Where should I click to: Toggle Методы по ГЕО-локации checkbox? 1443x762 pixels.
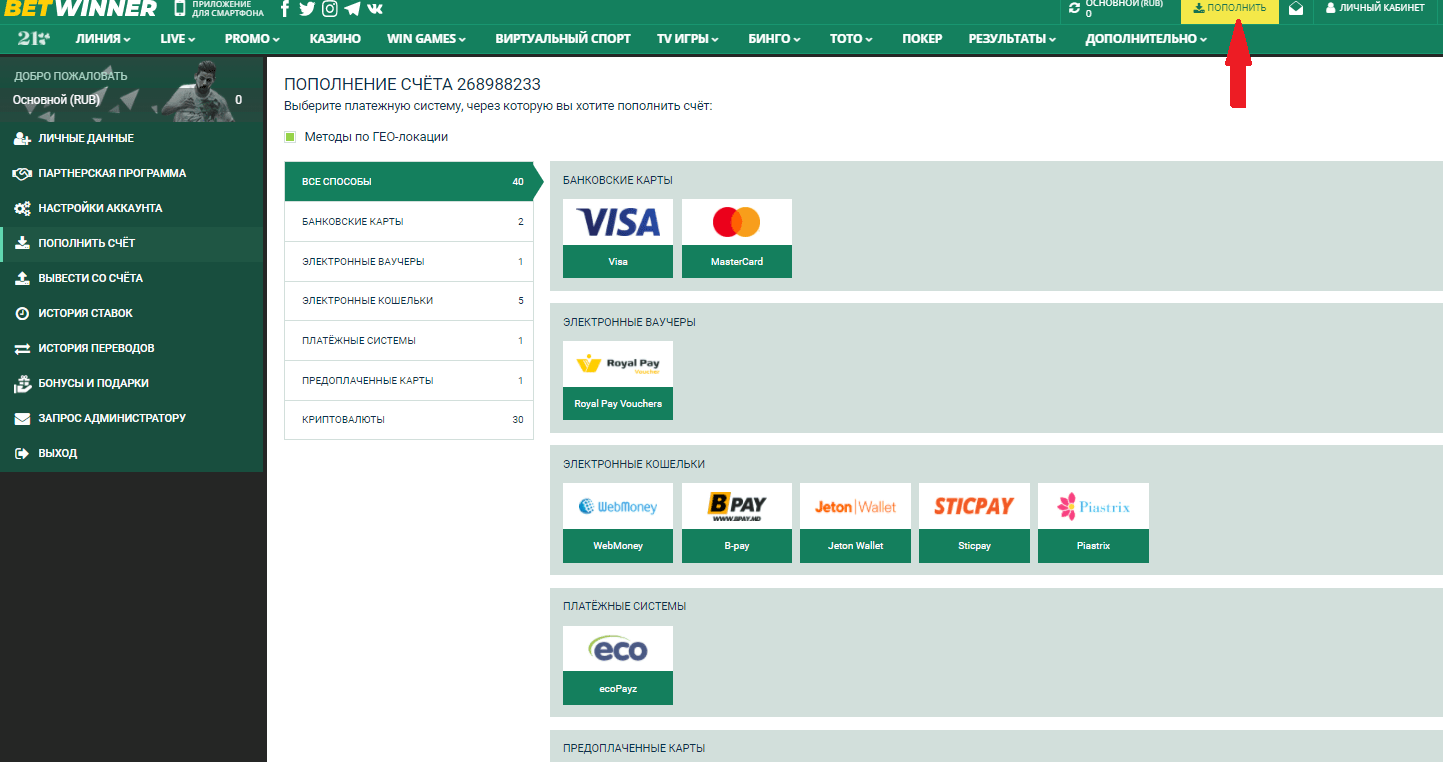pyautogui.click(x=290, y=137)
